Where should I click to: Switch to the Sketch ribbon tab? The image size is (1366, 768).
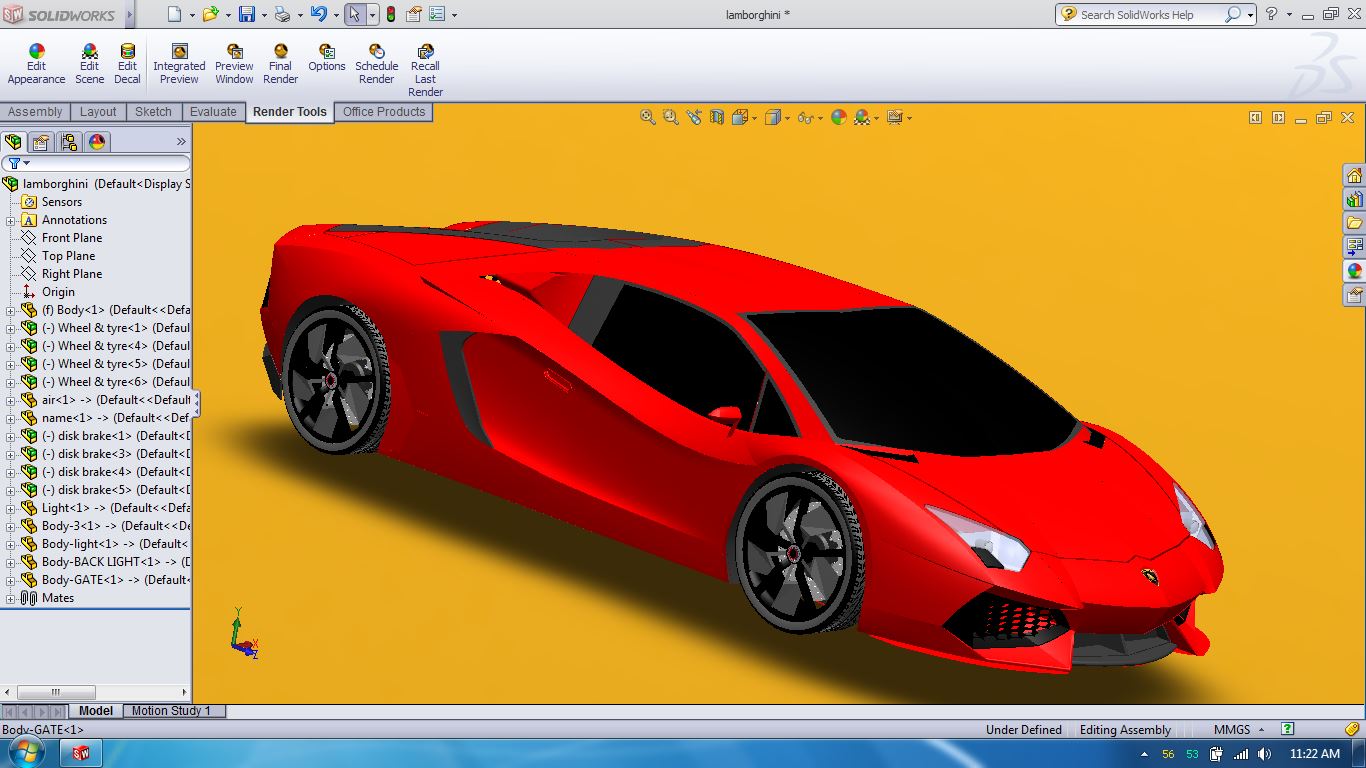tap(153, 112)
